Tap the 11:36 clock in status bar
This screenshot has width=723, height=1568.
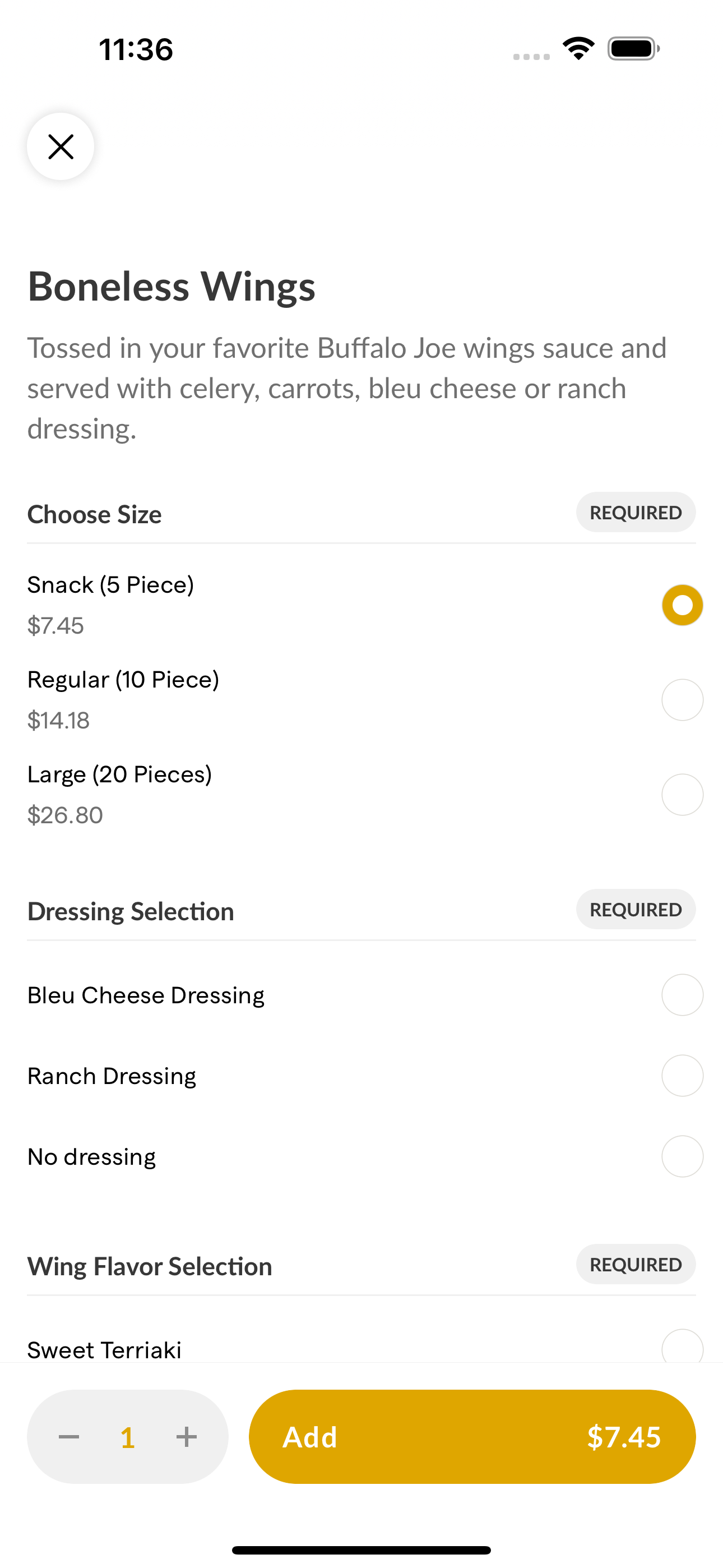coord(136,49)
